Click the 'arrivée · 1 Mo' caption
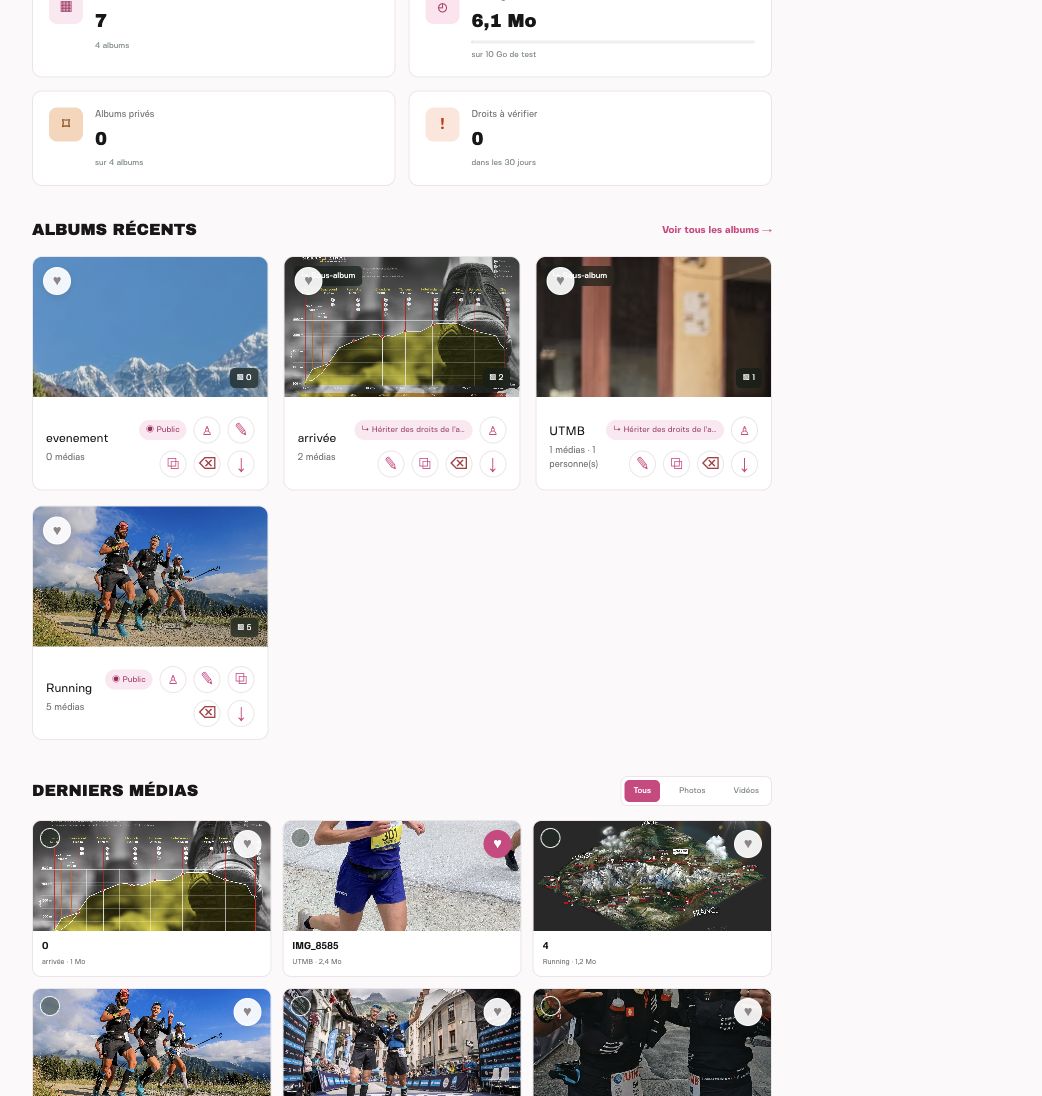 64,962
